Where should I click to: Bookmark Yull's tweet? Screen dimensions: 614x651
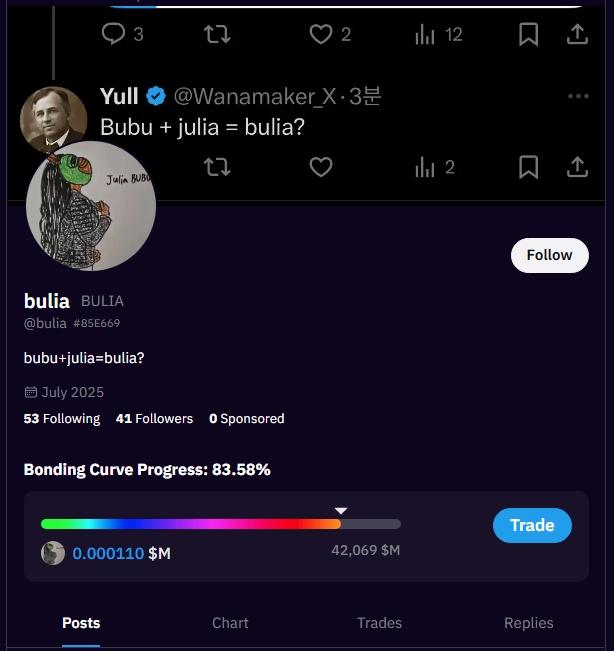coord(528,167)
